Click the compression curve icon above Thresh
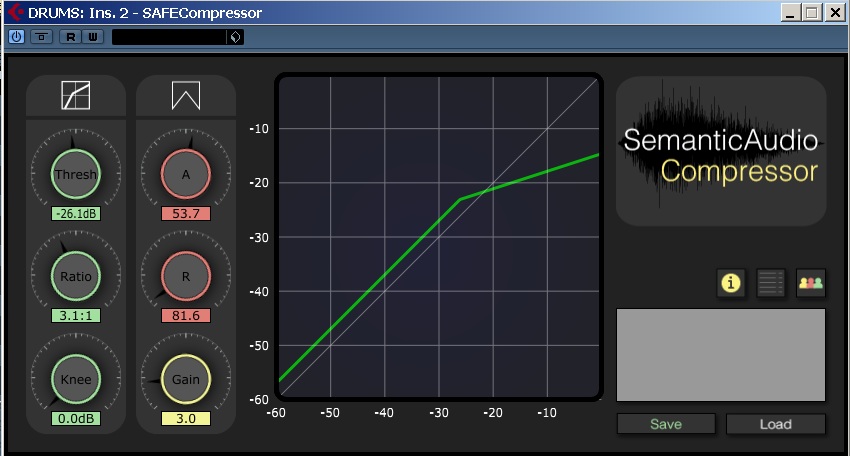850x456 pixels. click(76, 95)
